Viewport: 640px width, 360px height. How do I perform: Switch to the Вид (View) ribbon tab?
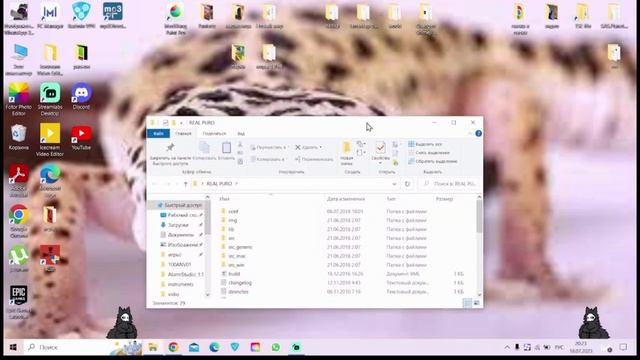point(241,133)
